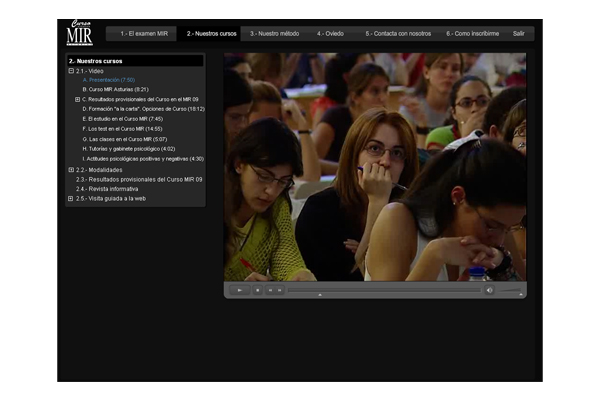
Task: Expand '2.5.- Visita guiada a la web'
Action: pos(70,198)
